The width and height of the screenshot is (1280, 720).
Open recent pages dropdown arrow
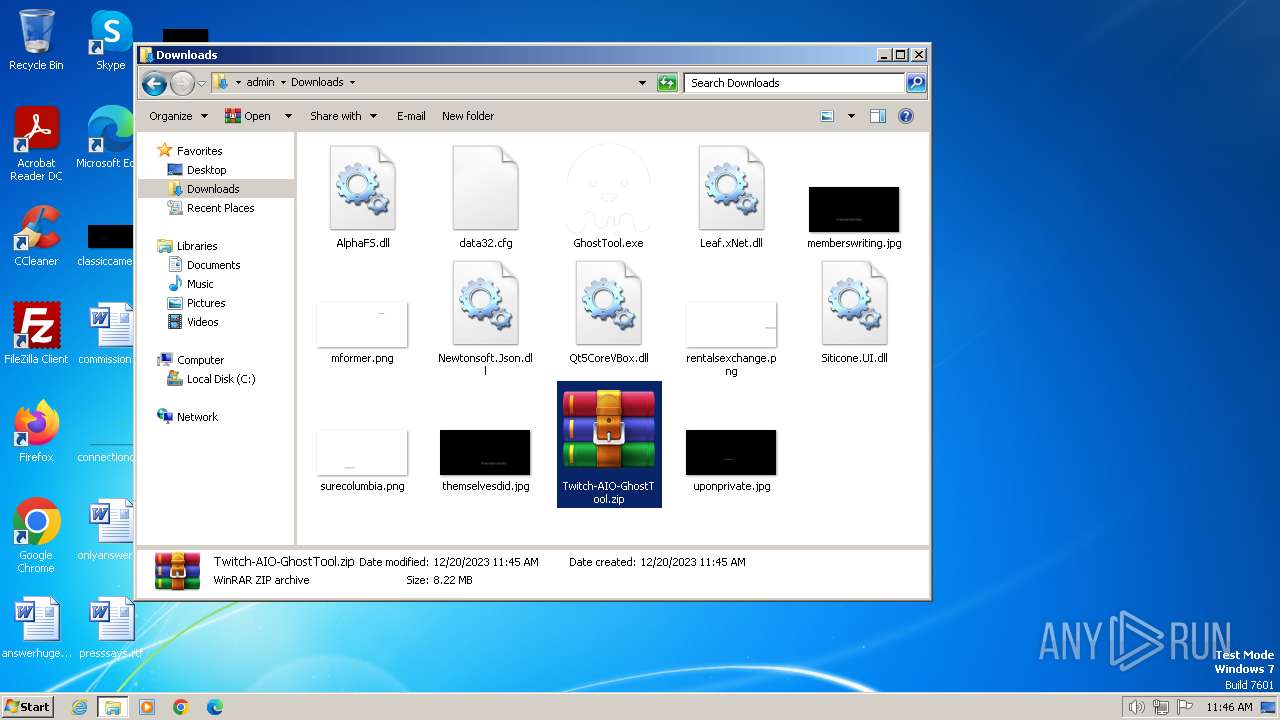[x=201, y=83]
